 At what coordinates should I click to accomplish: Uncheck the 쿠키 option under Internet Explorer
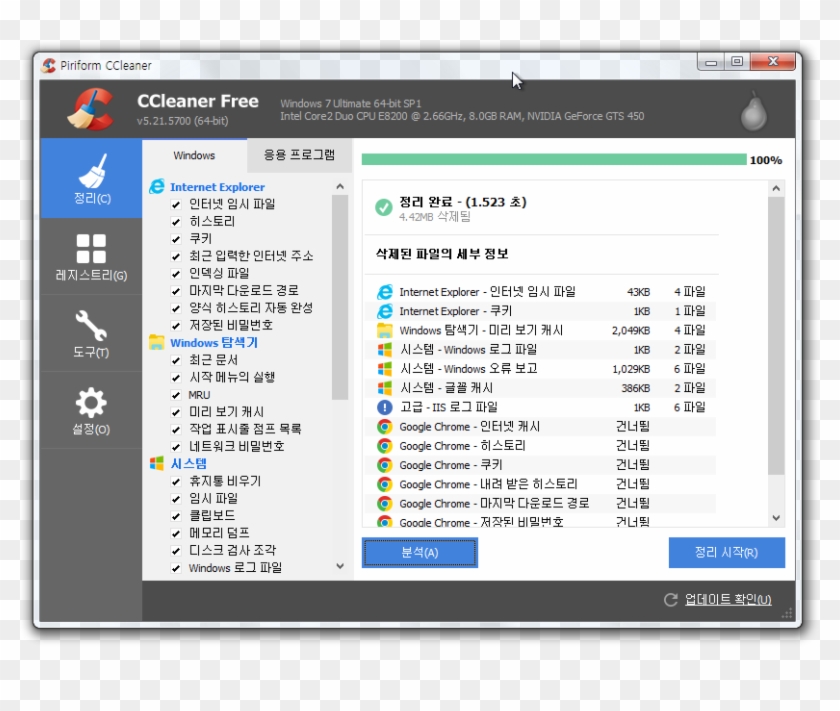point(176,238)
